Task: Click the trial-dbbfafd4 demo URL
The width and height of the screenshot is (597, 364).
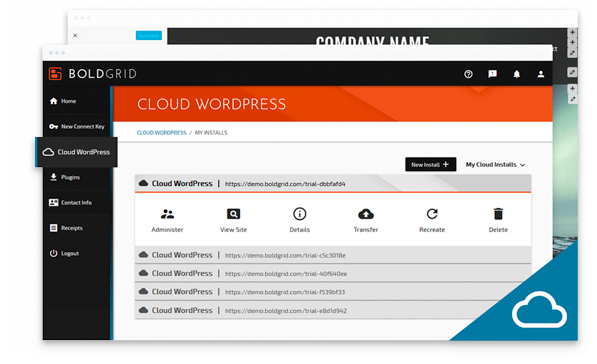Action: [x=285, y=184]
